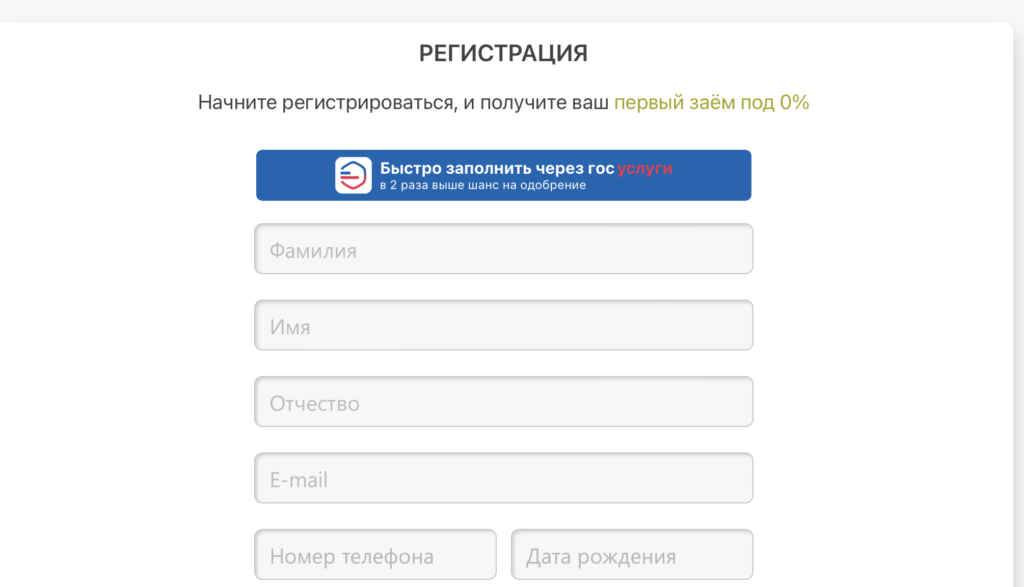
Task: Open the "первый заём под 0%" link
Action: 711,102
